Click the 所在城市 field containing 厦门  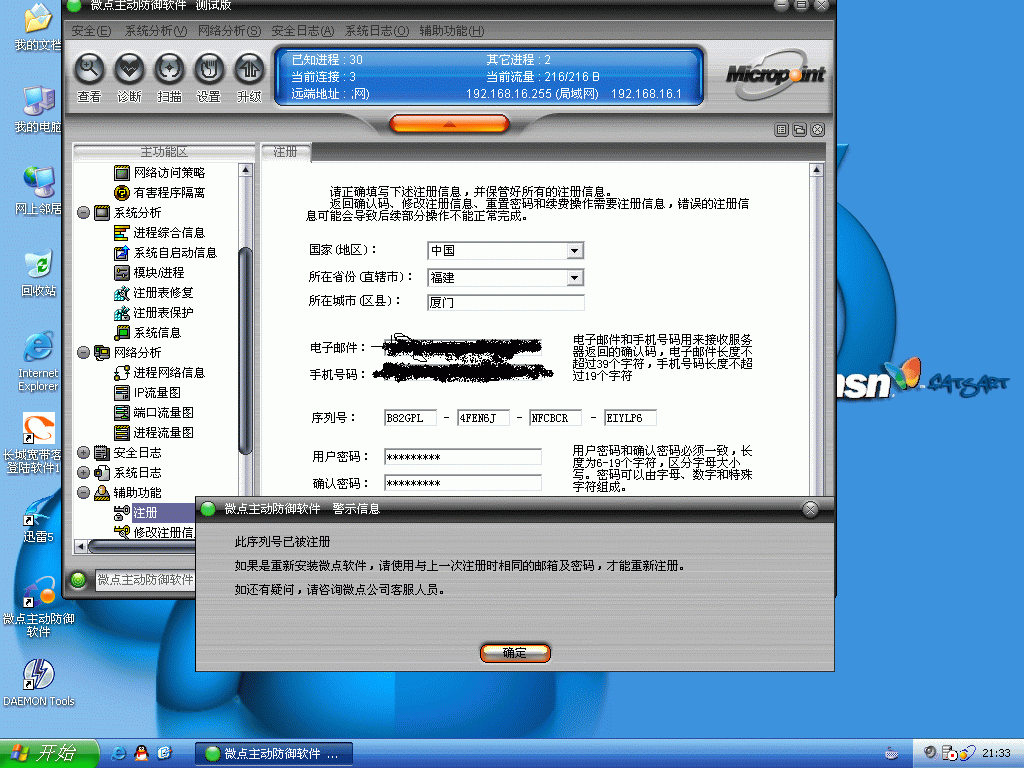coord(505,302)
